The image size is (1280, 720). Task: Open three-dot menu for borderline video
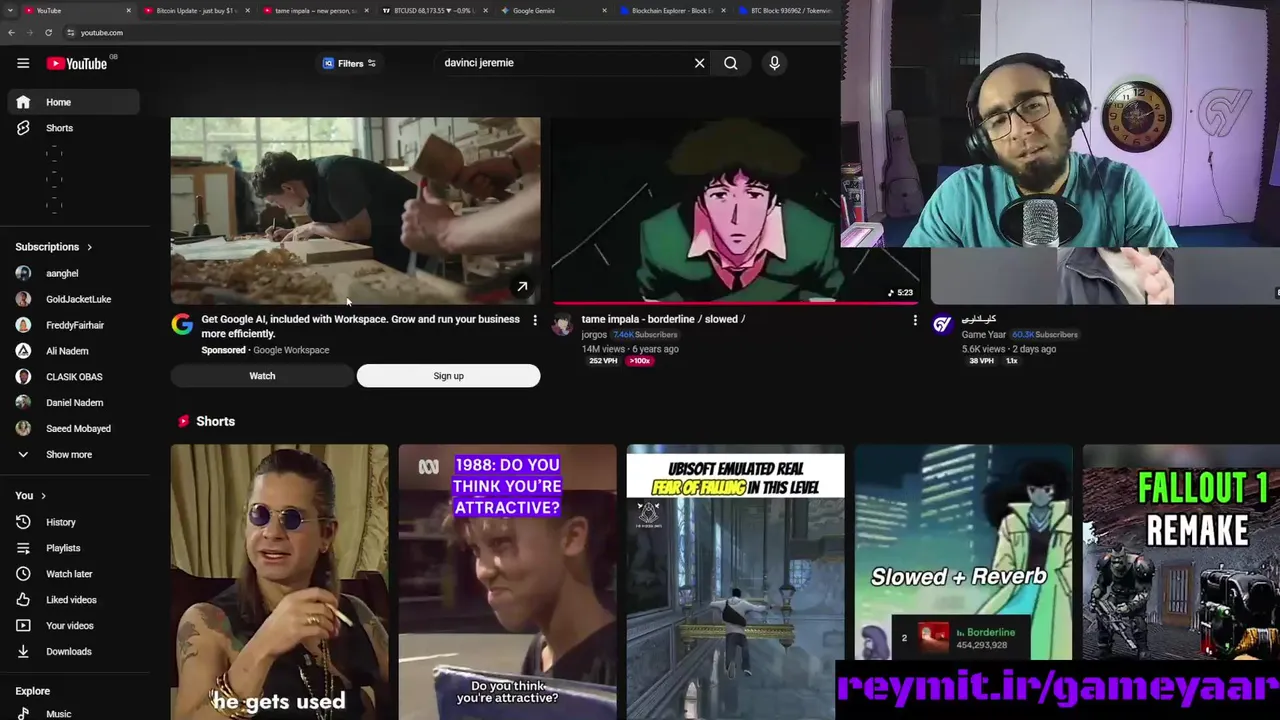[x=915, y=320]
